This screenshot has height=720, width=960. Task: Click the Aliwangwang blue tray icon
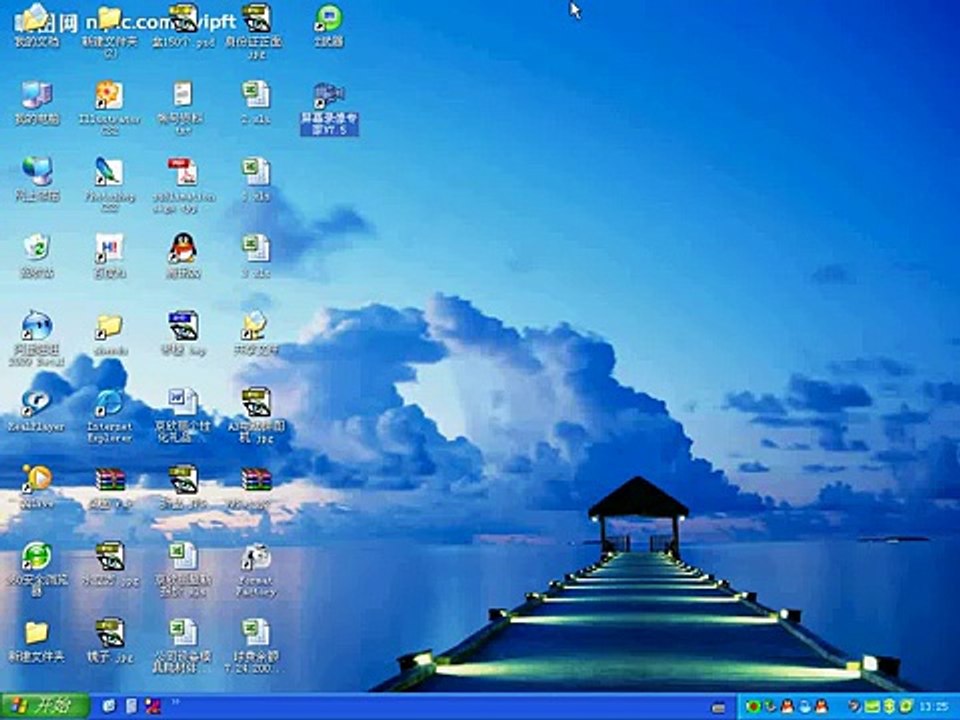804,707
